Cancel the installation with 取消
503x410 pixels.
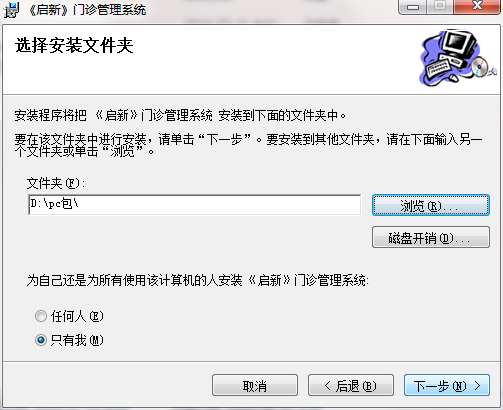[x=255, y=385]
